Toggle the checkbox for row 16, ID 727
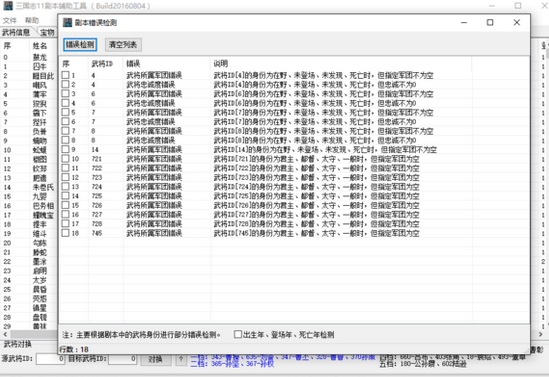This screenshot has width=549, height=377. click(x=65, y=214)
